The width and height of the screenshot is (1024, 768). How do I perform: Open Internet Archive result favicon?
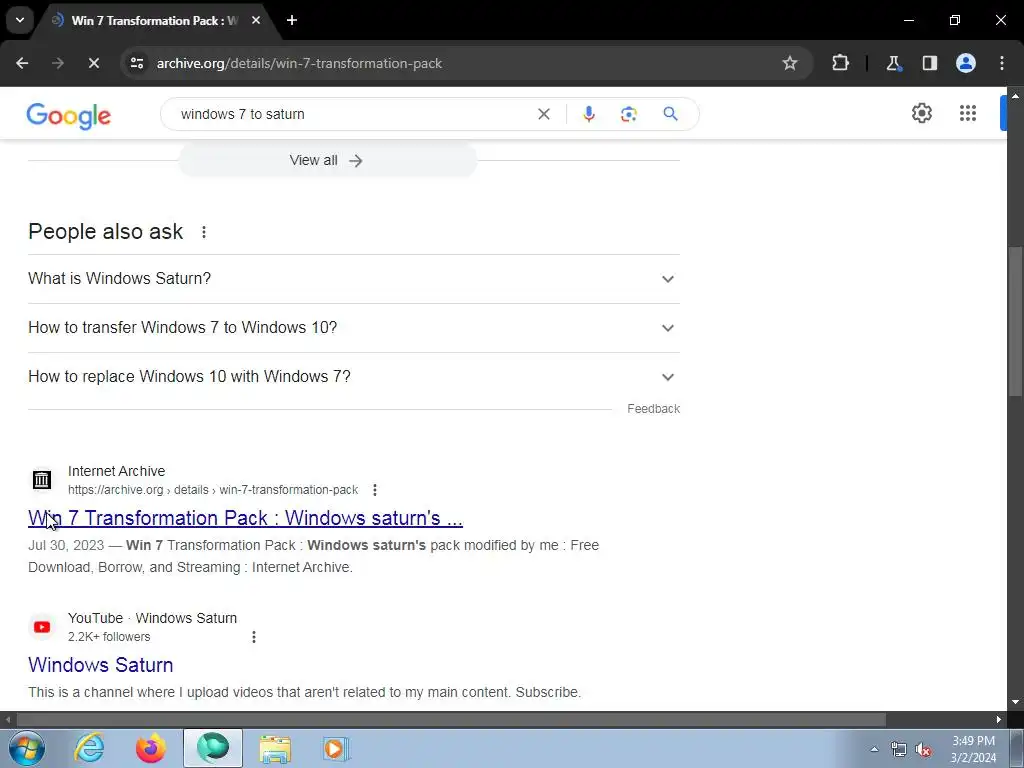tap(42, 480)
